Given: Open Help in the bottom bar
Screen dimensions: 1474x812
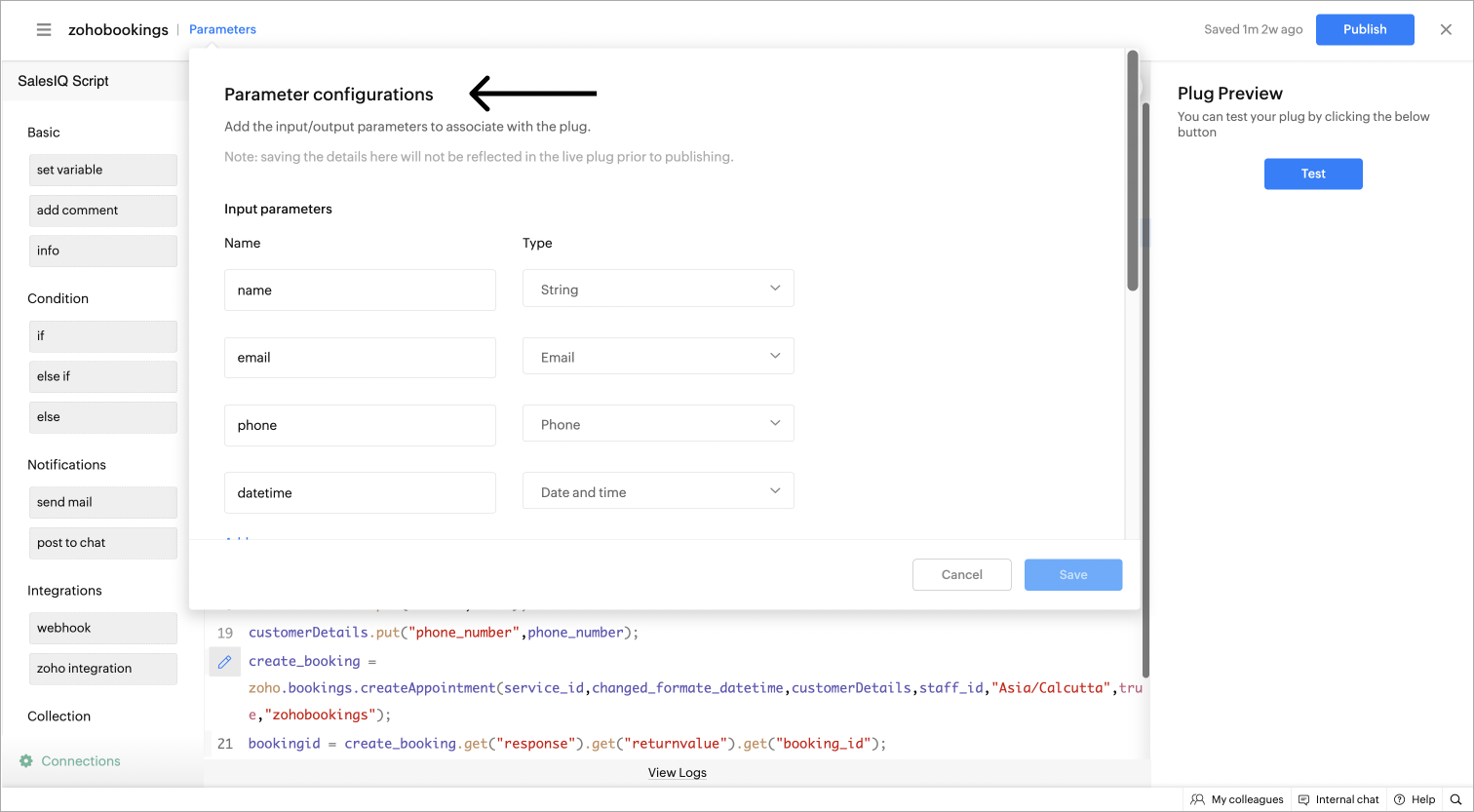Looking at the screenshot, I should [x=1415, y=799].
